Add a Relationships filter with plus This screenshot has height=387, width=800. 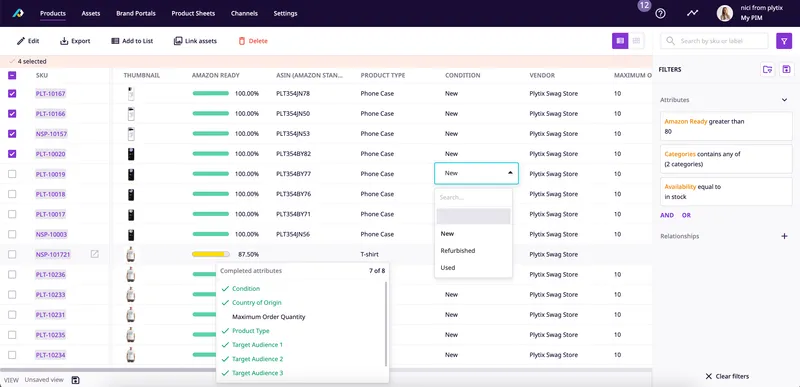785,236
